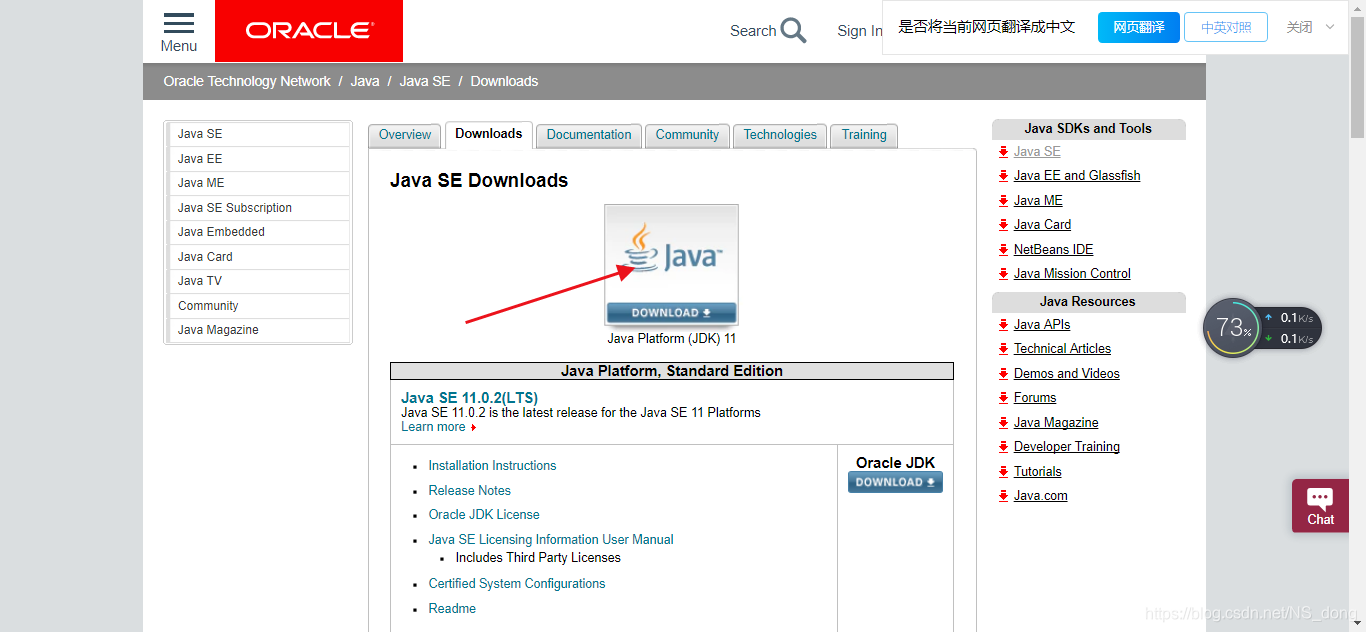Click Oracle Technology Network breadcrumb
1366x632 pixels.
click(x=247, y=81)
